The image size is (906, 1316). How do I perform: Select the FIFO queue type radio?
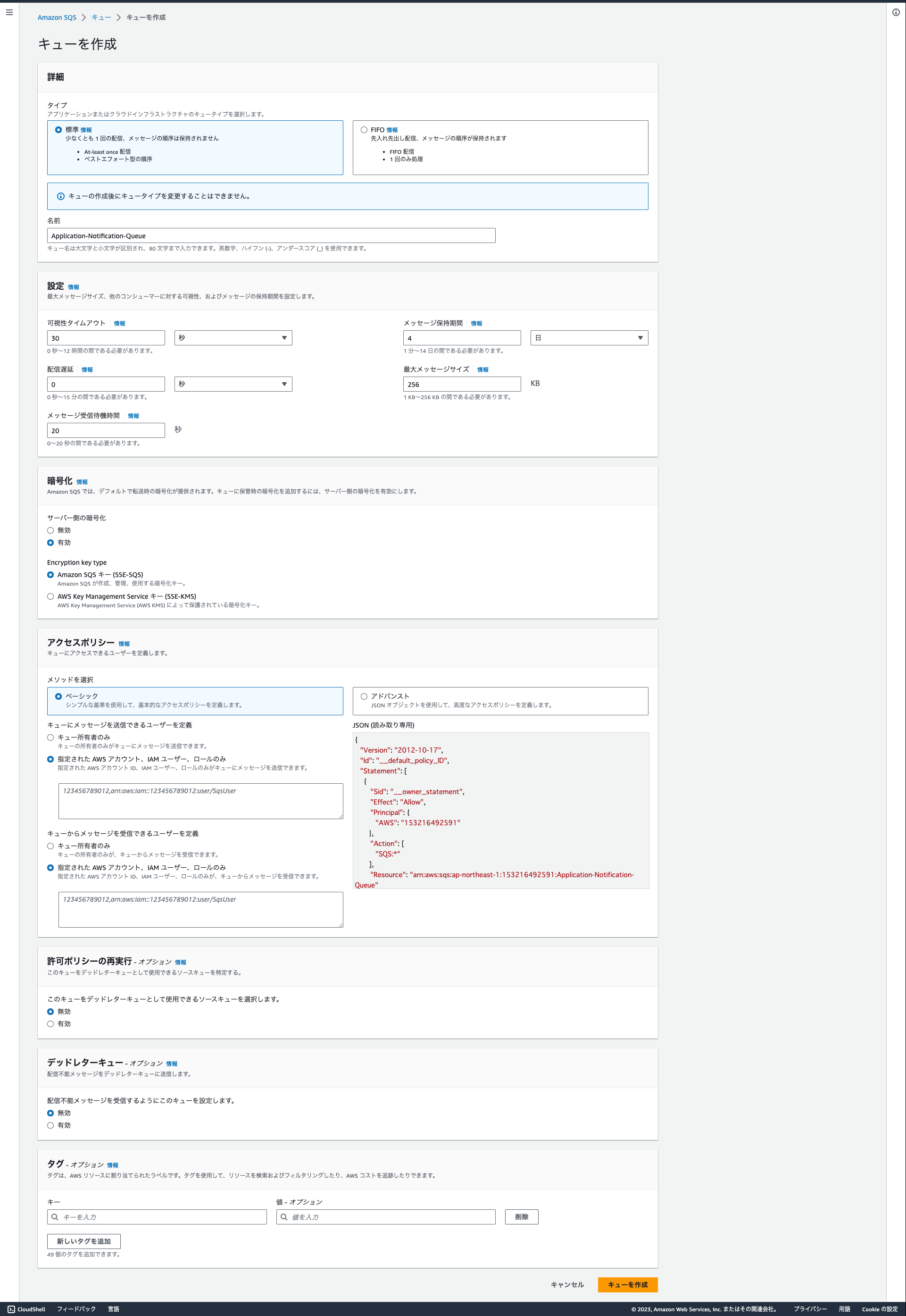(364, 130)
